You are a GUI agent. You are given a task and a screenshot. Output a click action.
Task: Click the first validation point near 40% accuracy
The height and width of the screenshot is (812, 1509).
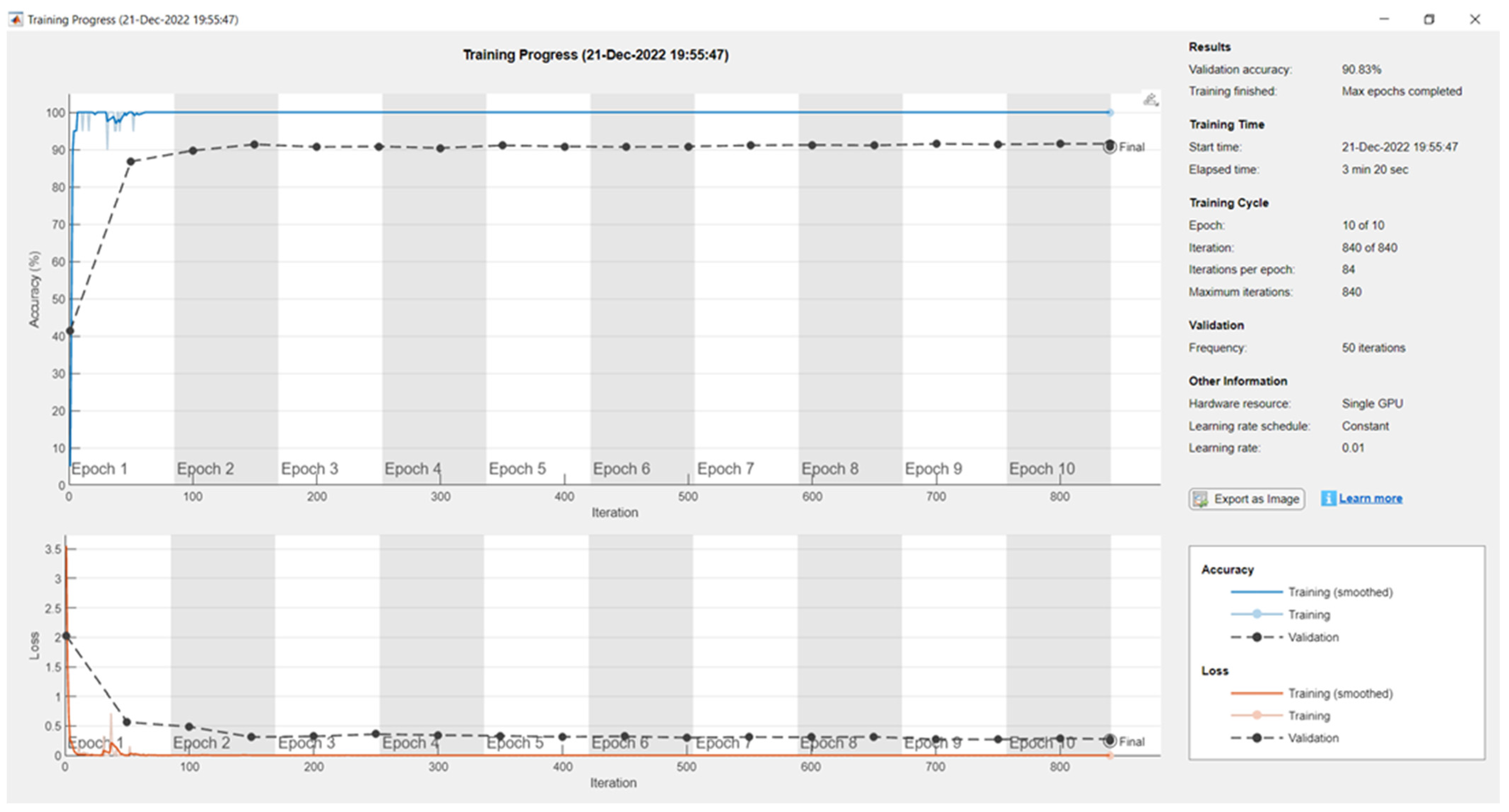tap(70, 331)
